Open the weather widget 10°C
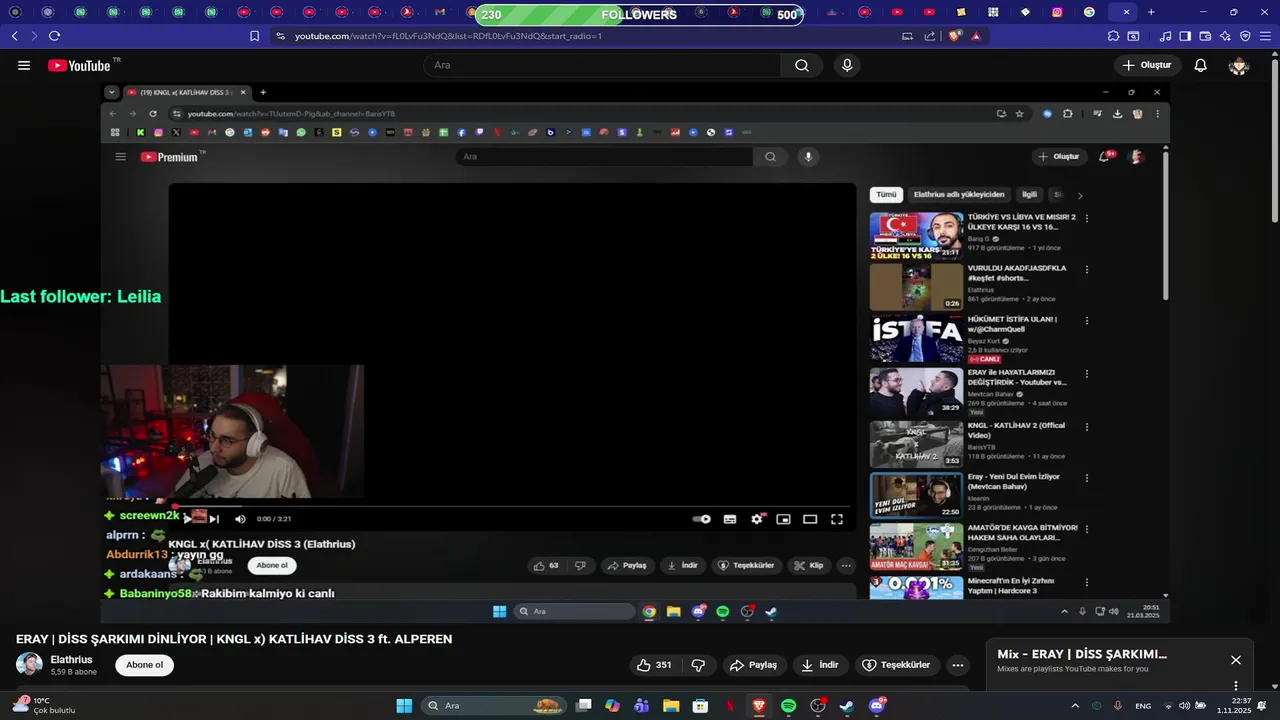 click(45, 706)
